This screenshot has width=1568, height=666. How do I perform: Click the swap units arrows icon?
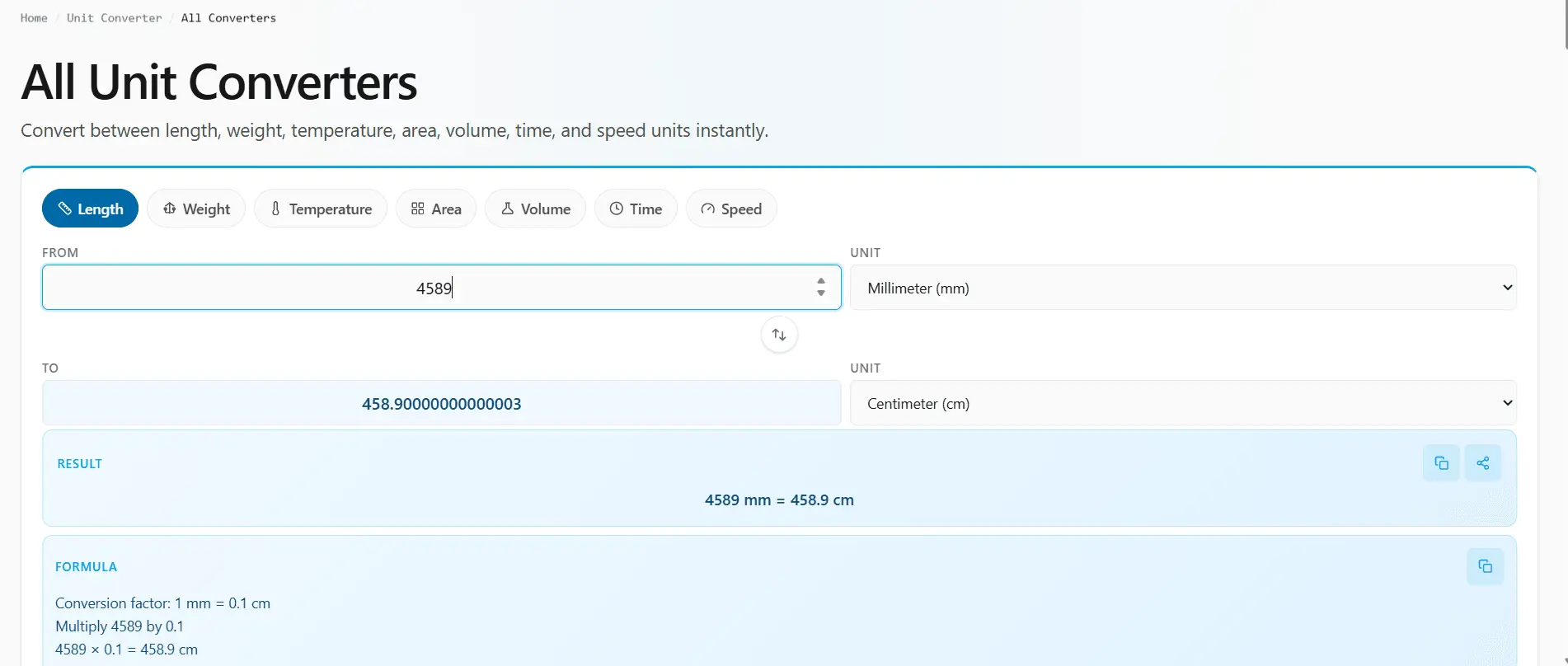pos(779,335)
